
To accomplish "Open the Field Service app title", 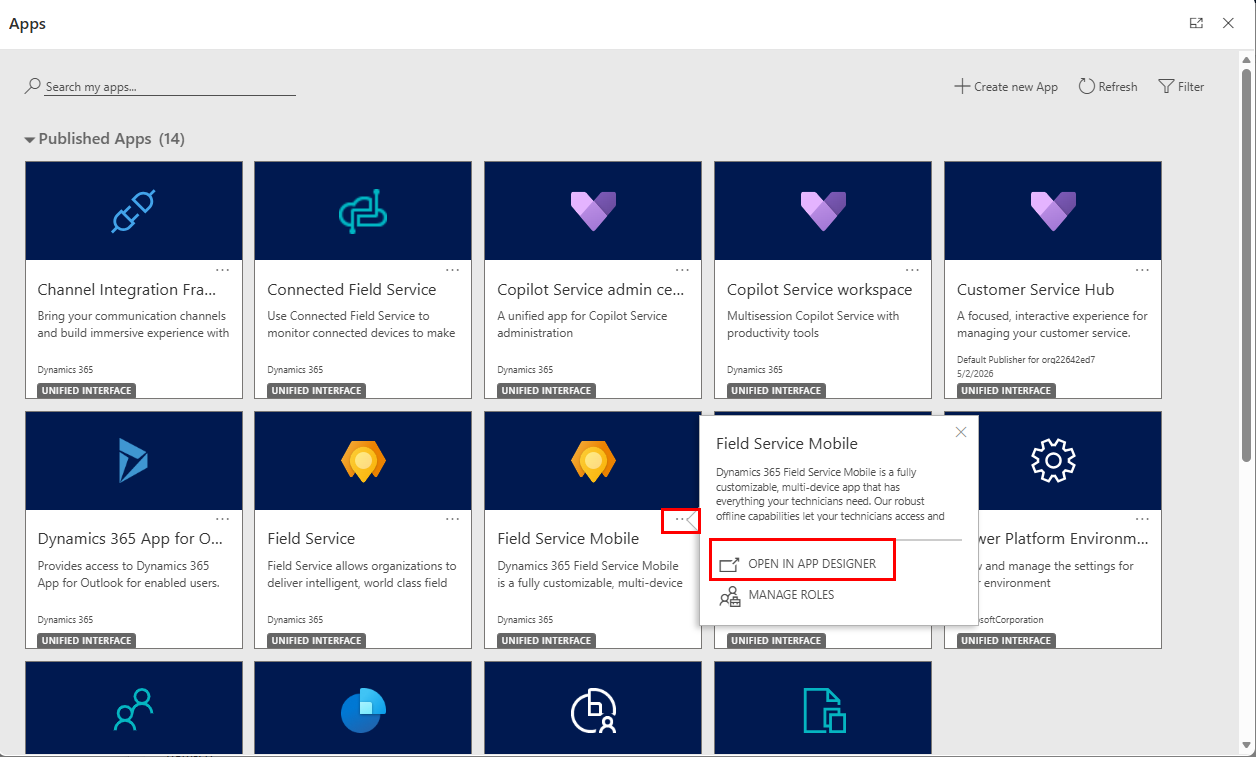I will tap(311, 539).
